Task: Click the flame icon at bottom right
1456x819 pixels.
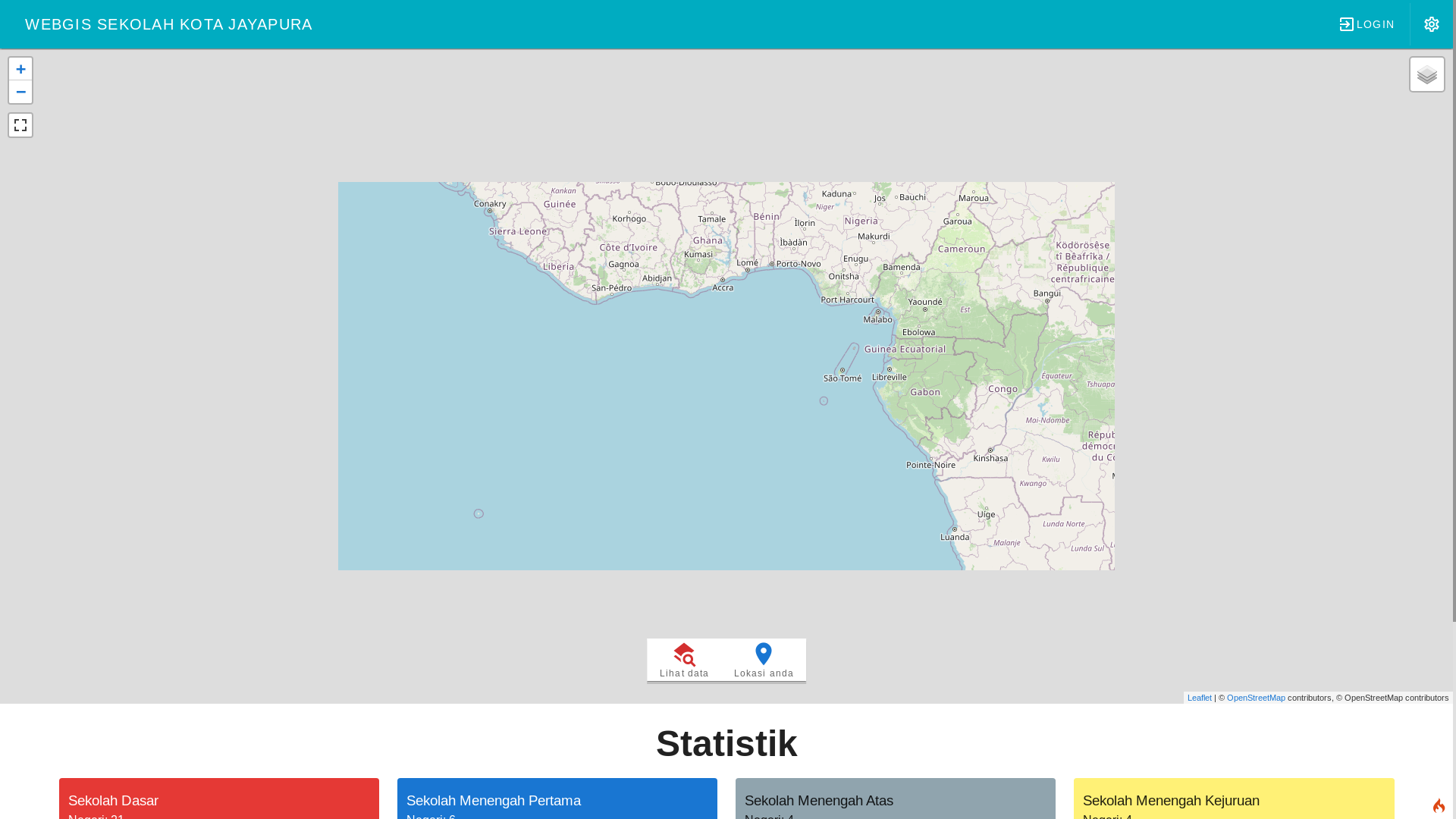Action: [1439, 805]
